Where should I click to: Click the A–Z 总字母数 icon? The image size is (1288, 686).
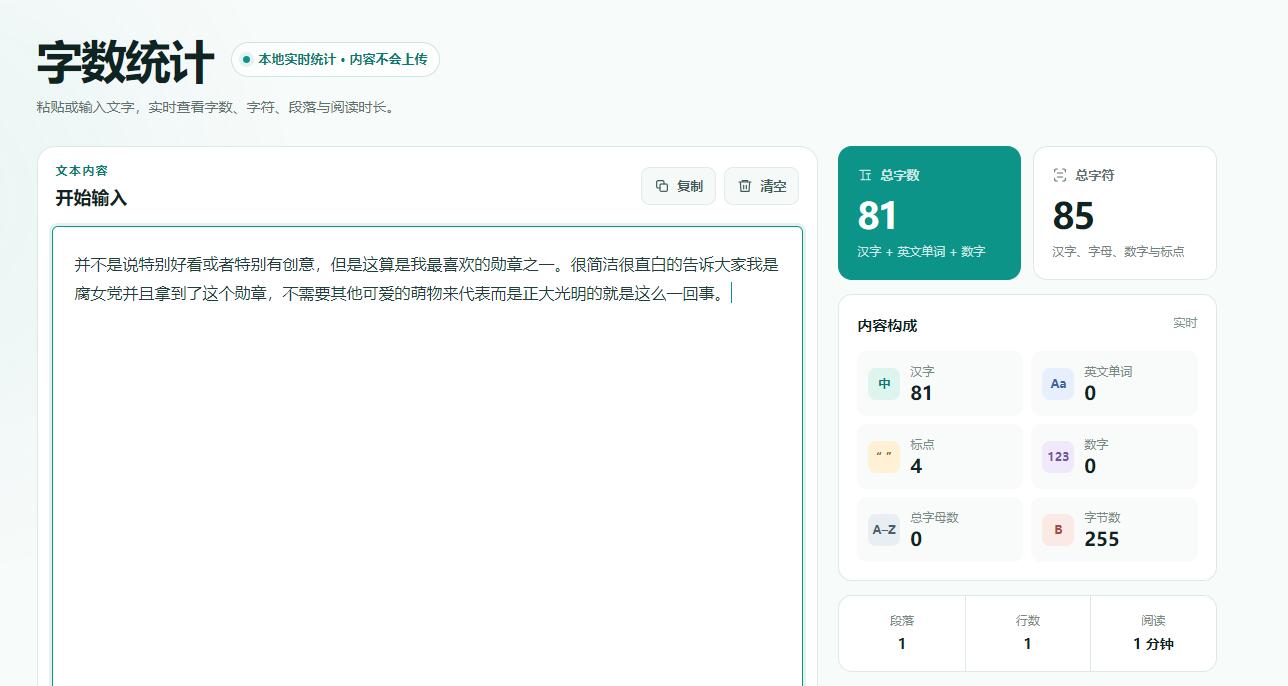pyautogui.click(x=884, y=530)
